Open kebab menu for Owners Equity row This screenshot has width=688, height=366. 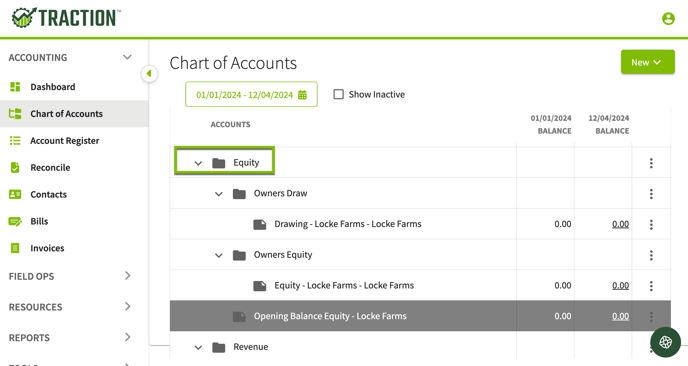pyautogui.click(x=651, y=255)
